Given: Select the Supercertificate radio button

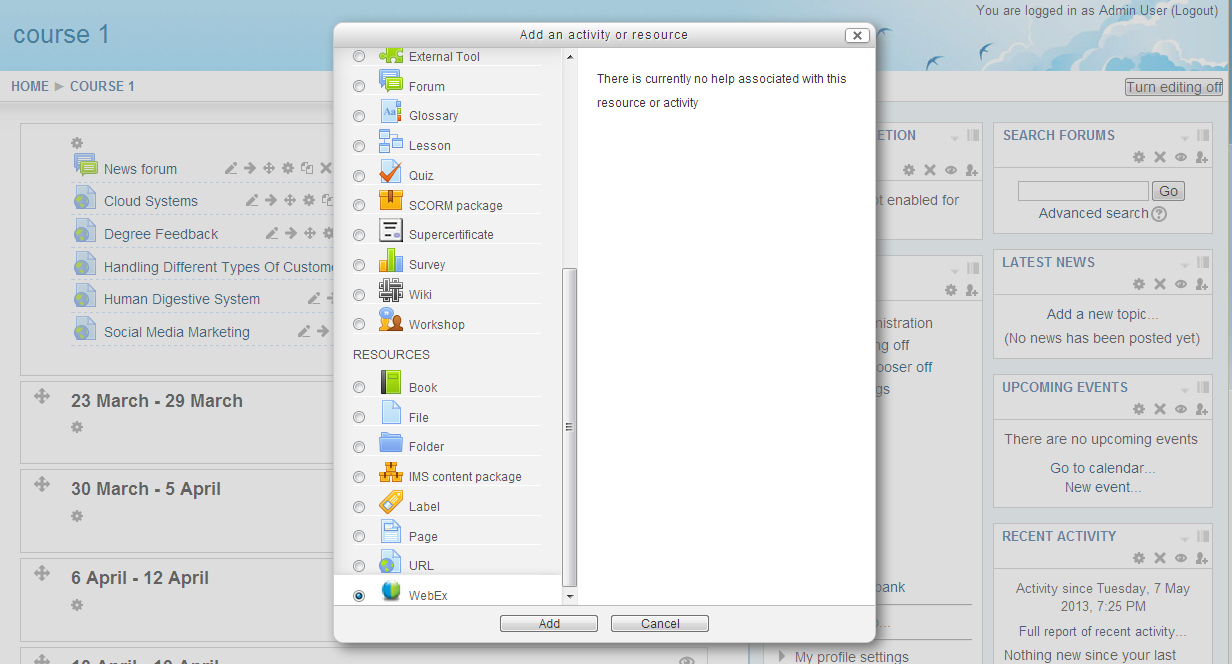Looking at the screenshot, I should pyautogui.click(x=359, y=236).
